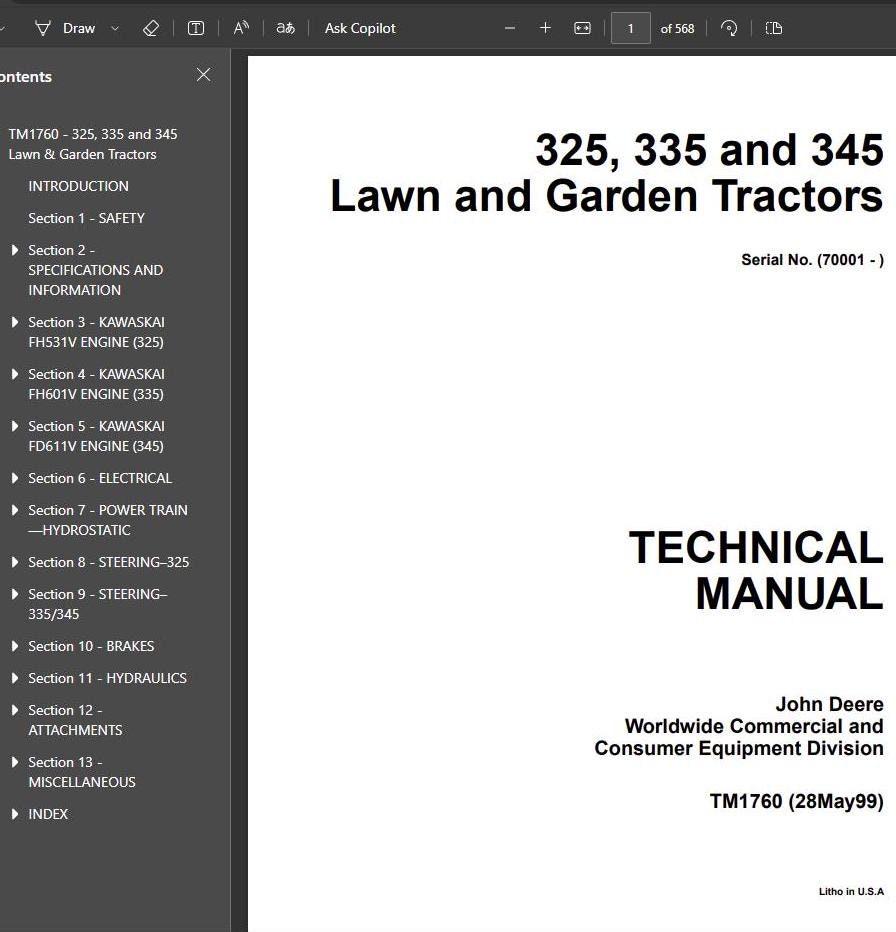Zoom out with the minus icon
This screenshot has width=896, height=932.
(x=510, y=28)
